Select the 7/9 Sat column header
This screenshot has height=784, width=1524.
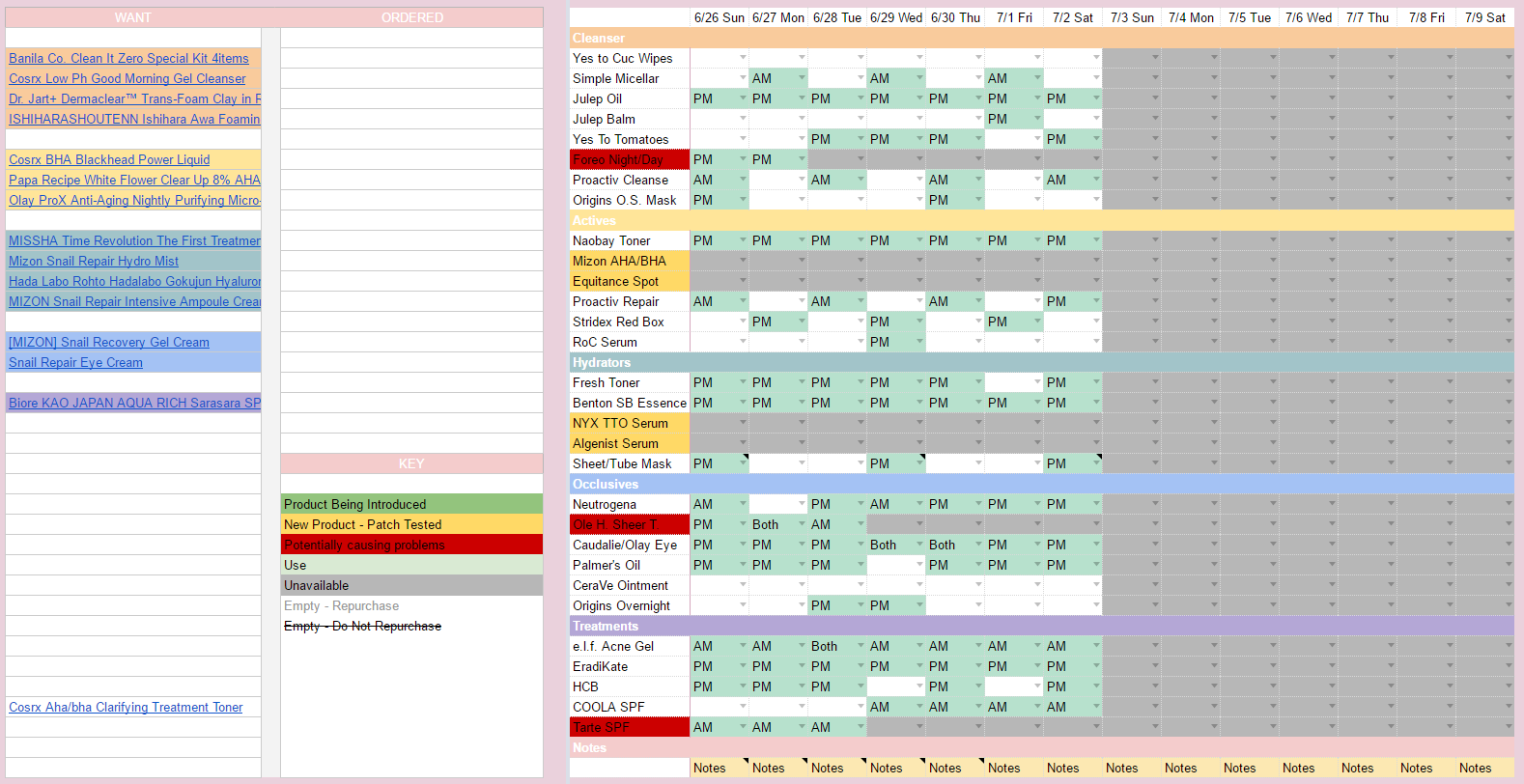click(x=1485, y=17)
